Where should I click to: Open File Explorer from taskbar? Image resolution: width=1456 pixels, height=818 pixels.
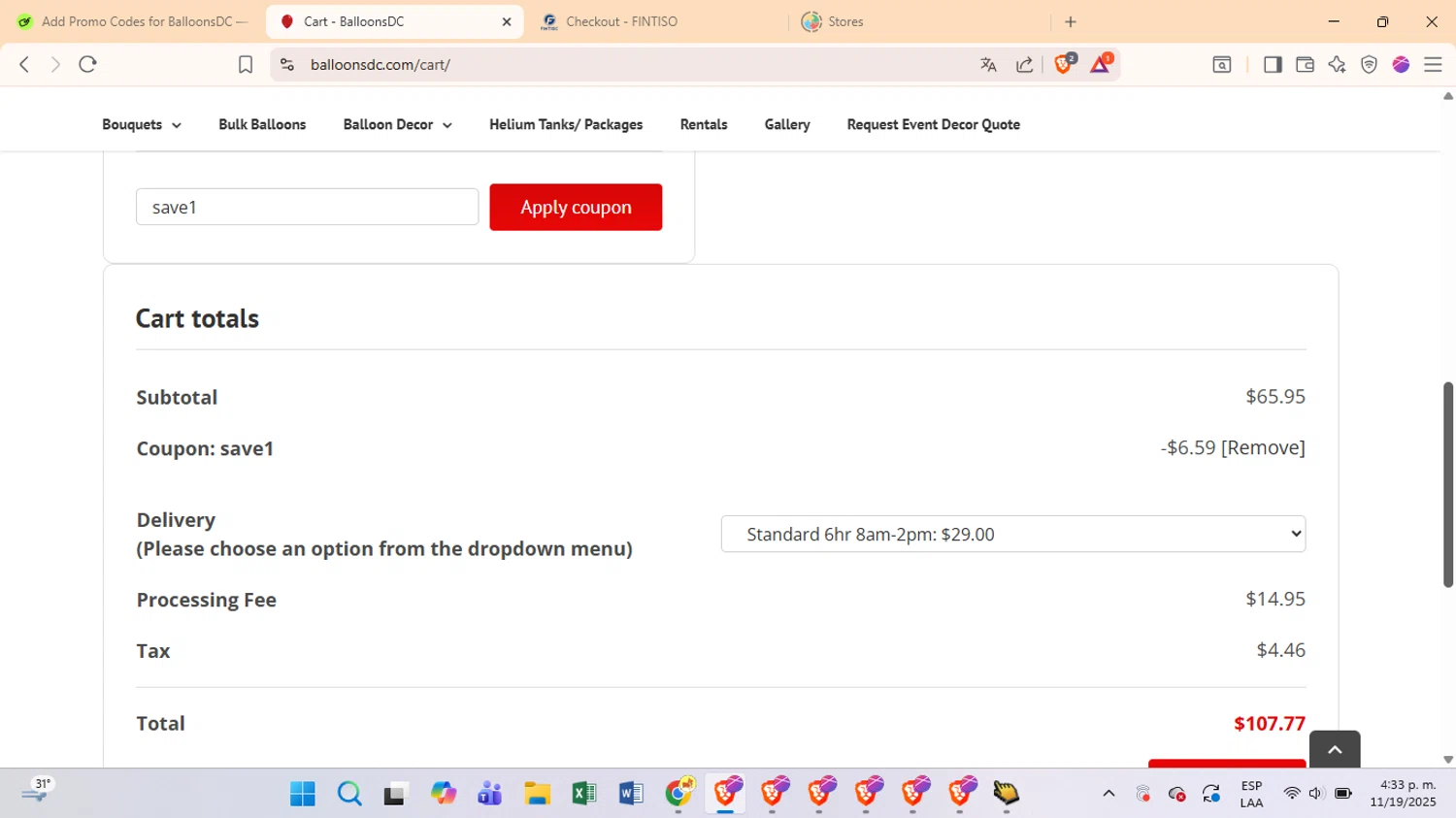point(537,794)
